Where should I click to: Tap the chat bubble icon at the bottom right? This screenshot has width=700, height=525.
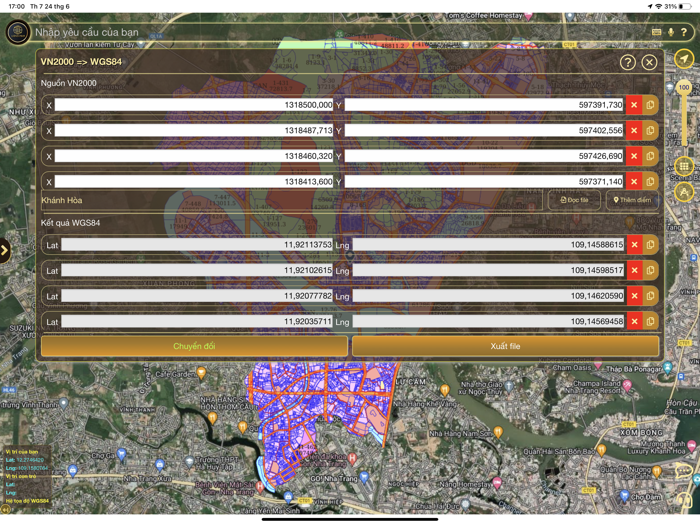683,471
